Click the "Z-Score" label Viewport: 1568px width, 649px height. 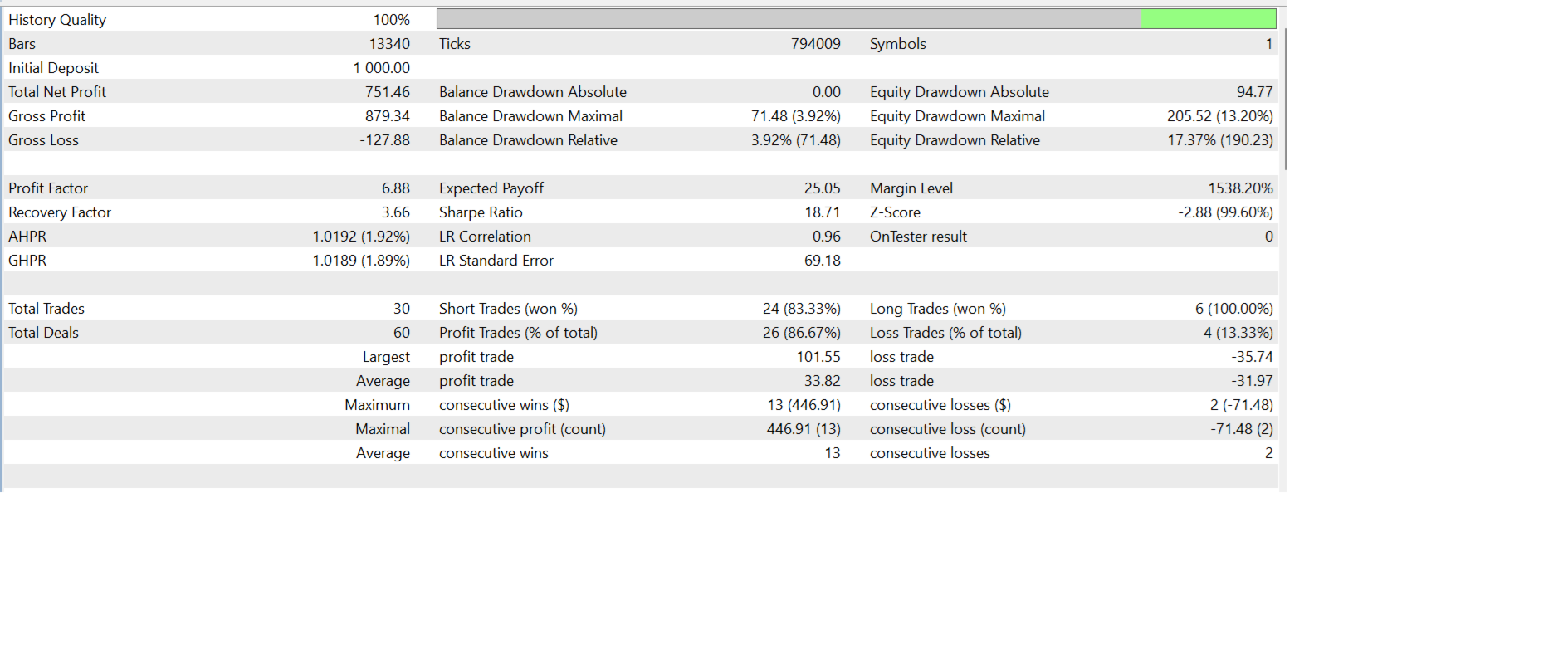coord(895,212)
